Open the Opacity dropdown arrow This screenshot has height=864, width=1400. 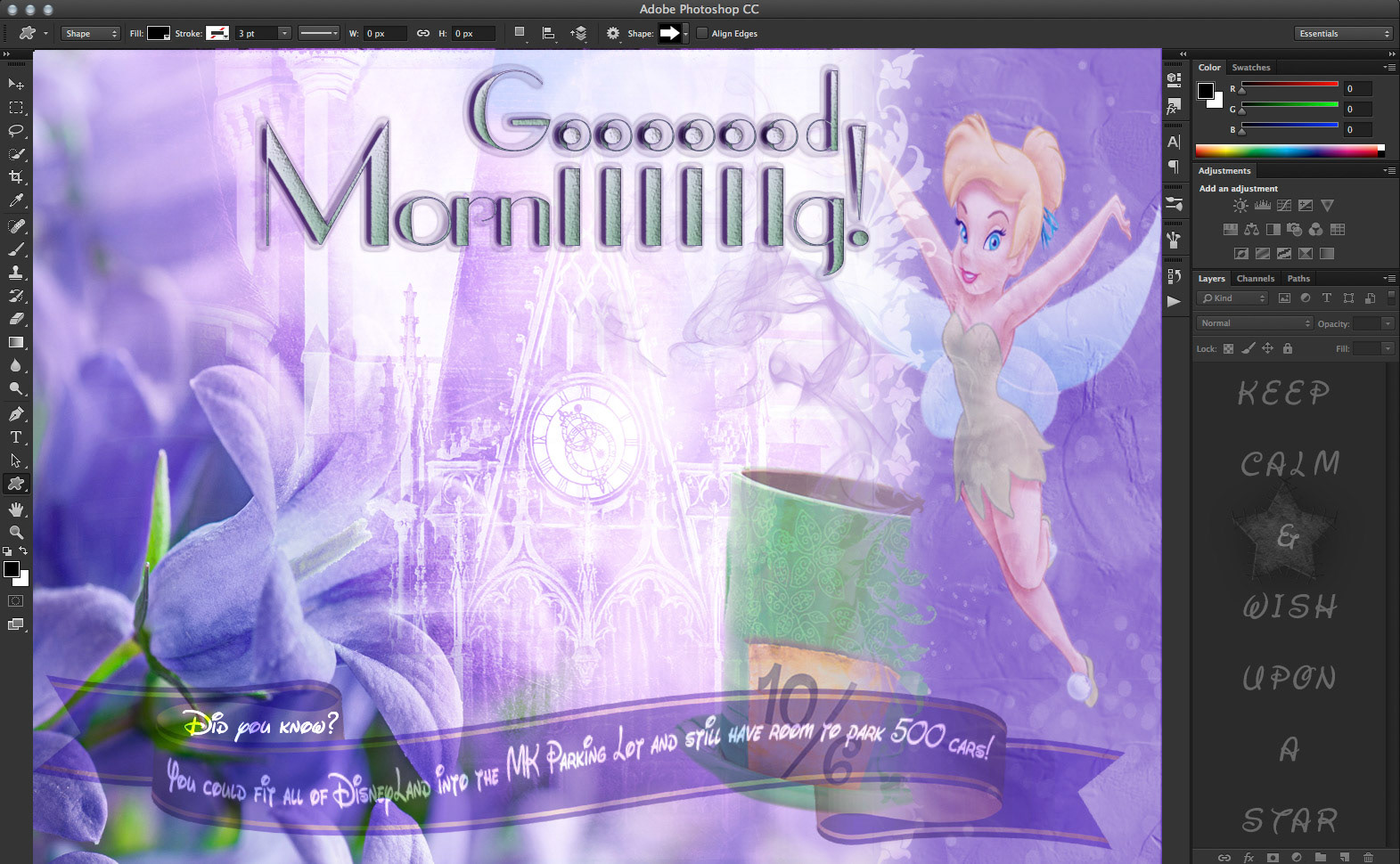pos(1388,323)
